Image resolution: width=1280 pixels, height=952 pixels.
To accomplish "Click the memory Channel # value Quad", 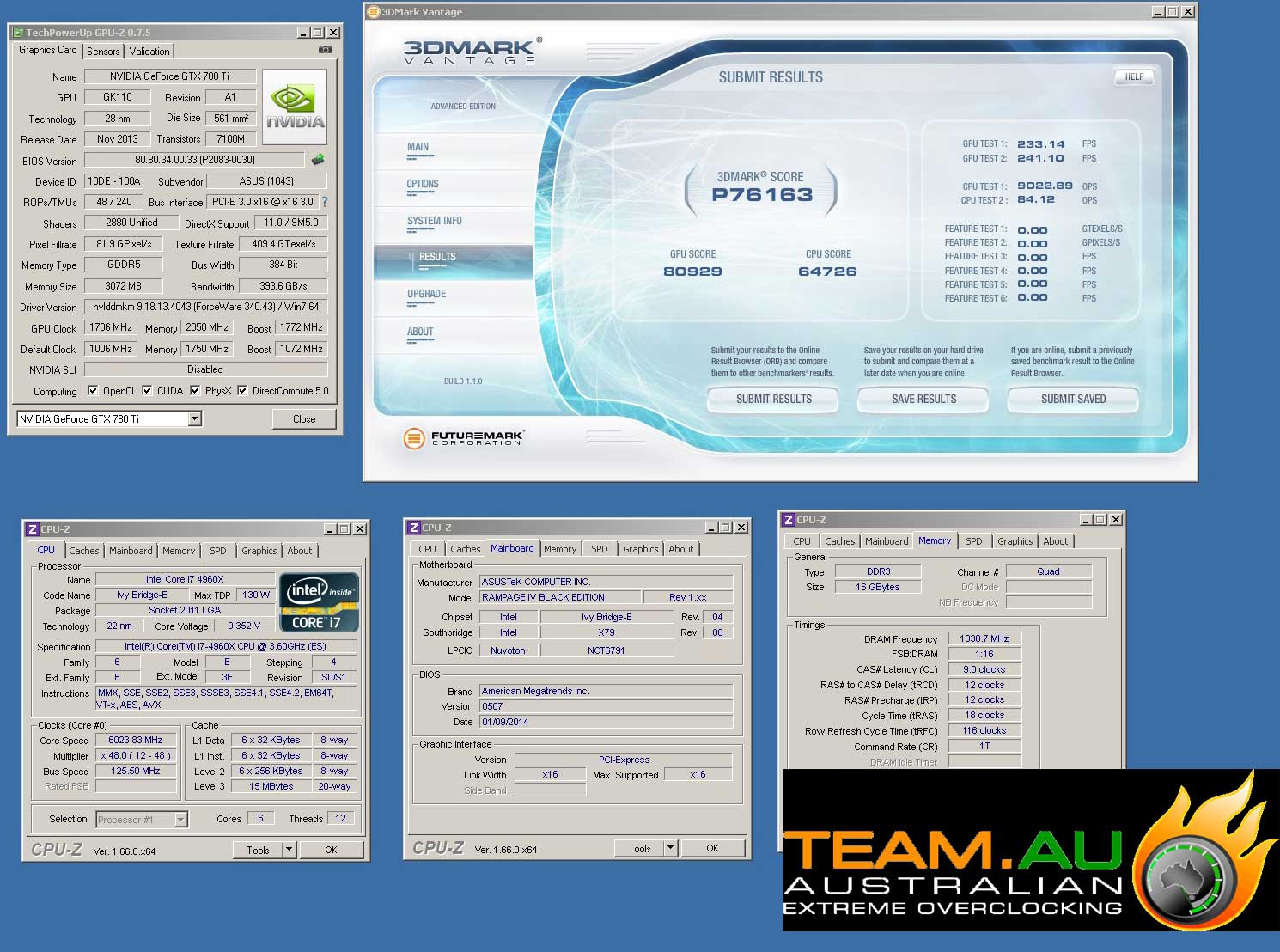I will 1048,571.
